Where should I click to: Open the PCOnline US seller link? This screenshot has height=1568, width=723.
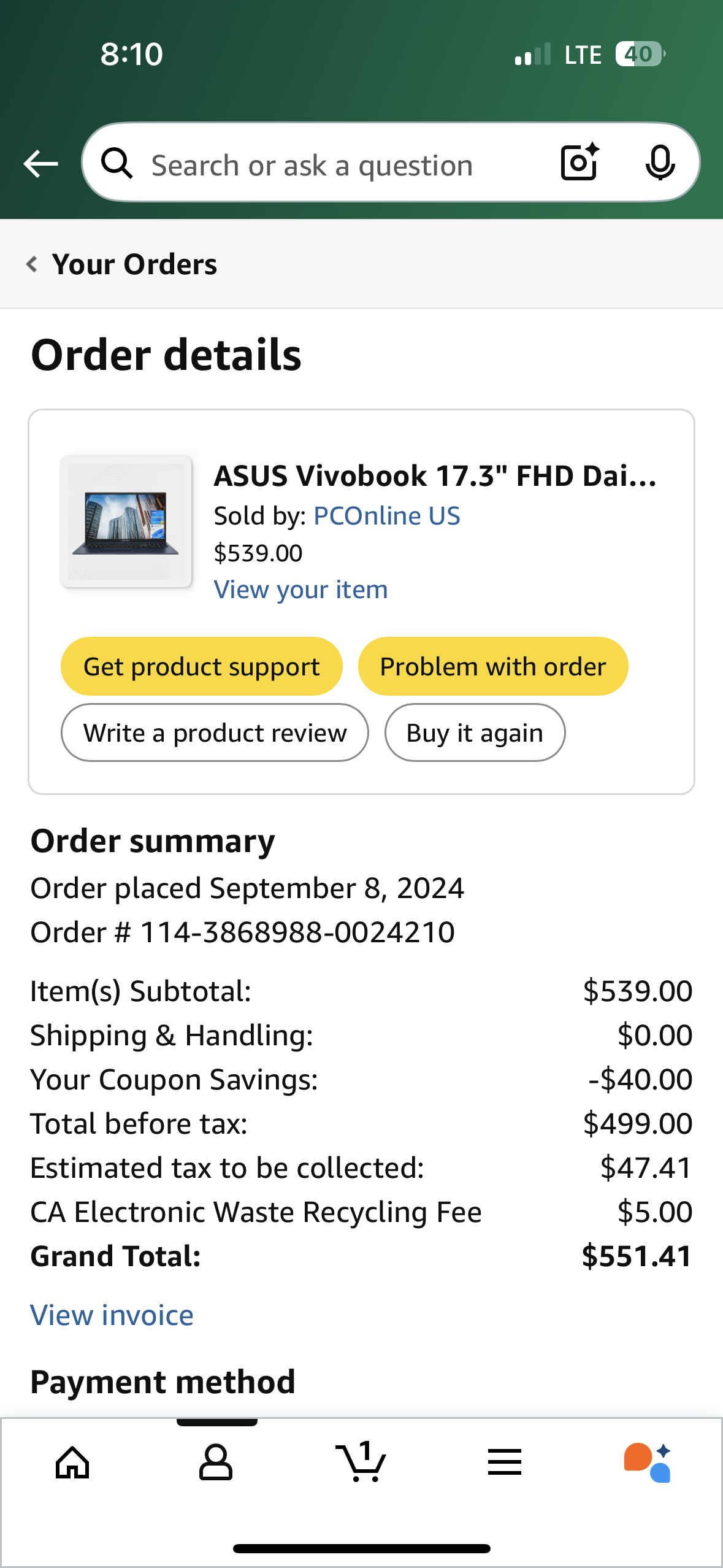point(386,516)
